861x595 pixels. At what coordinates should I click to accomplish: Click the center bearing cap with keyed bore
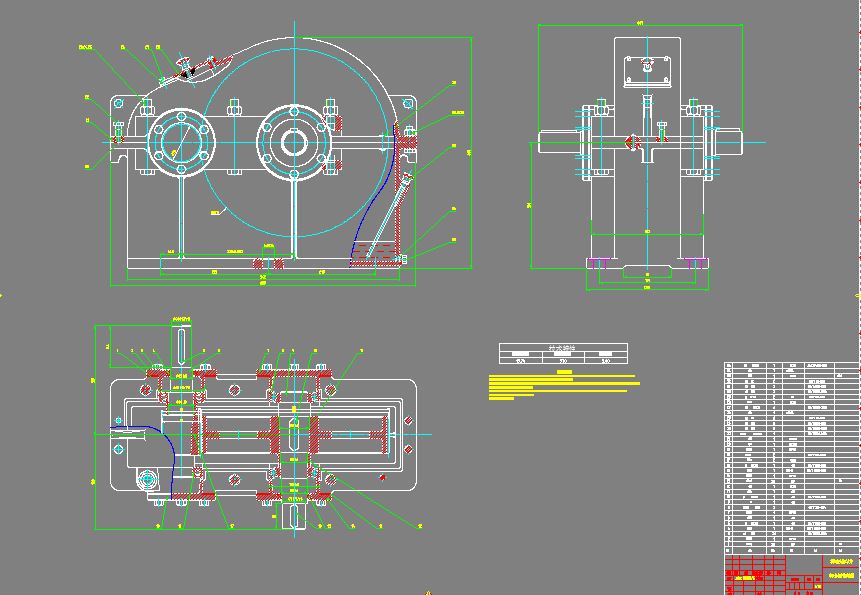(294, 143)
